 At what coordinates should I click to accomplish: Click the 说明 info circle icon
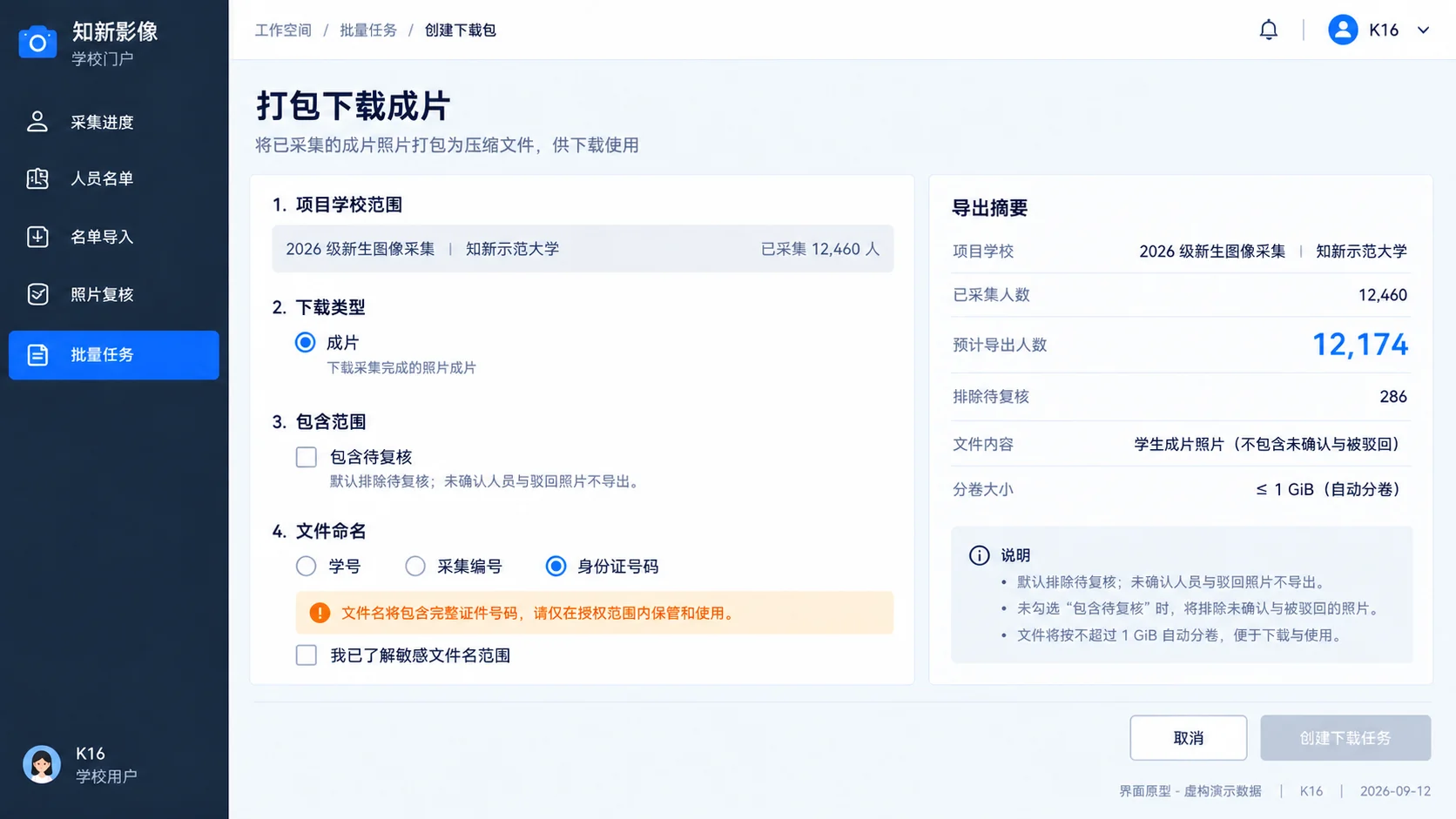point(980,555)
